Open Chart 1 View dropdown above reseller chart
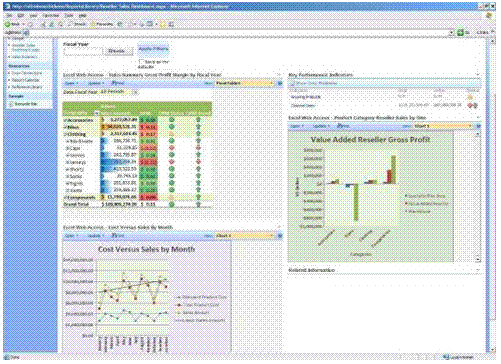This screenshot has width=501, height=364. tap(443, 126)
